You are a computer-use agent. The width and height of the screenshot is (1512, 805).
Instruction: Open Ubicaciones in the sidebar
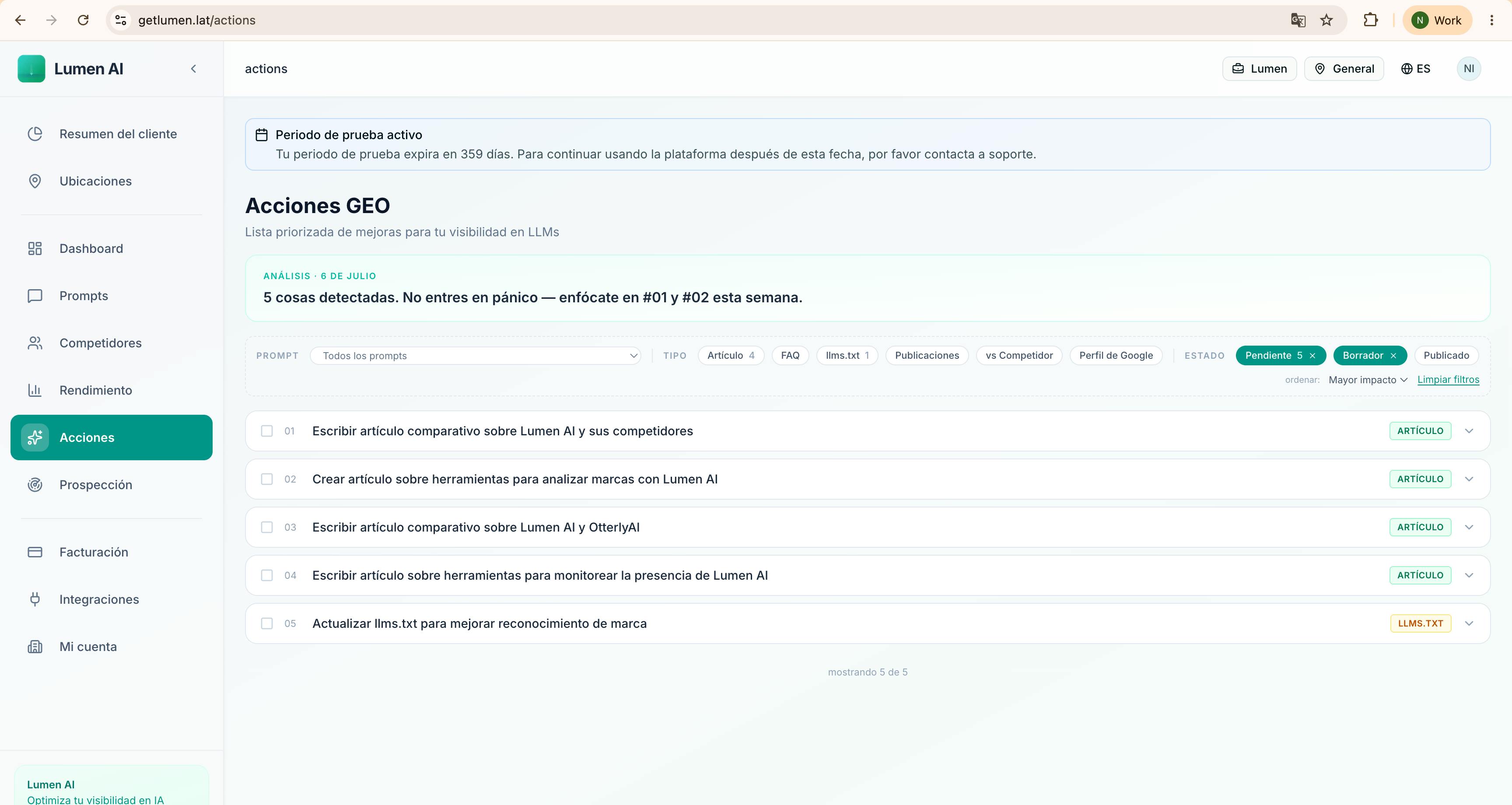(x=112, y=182)
